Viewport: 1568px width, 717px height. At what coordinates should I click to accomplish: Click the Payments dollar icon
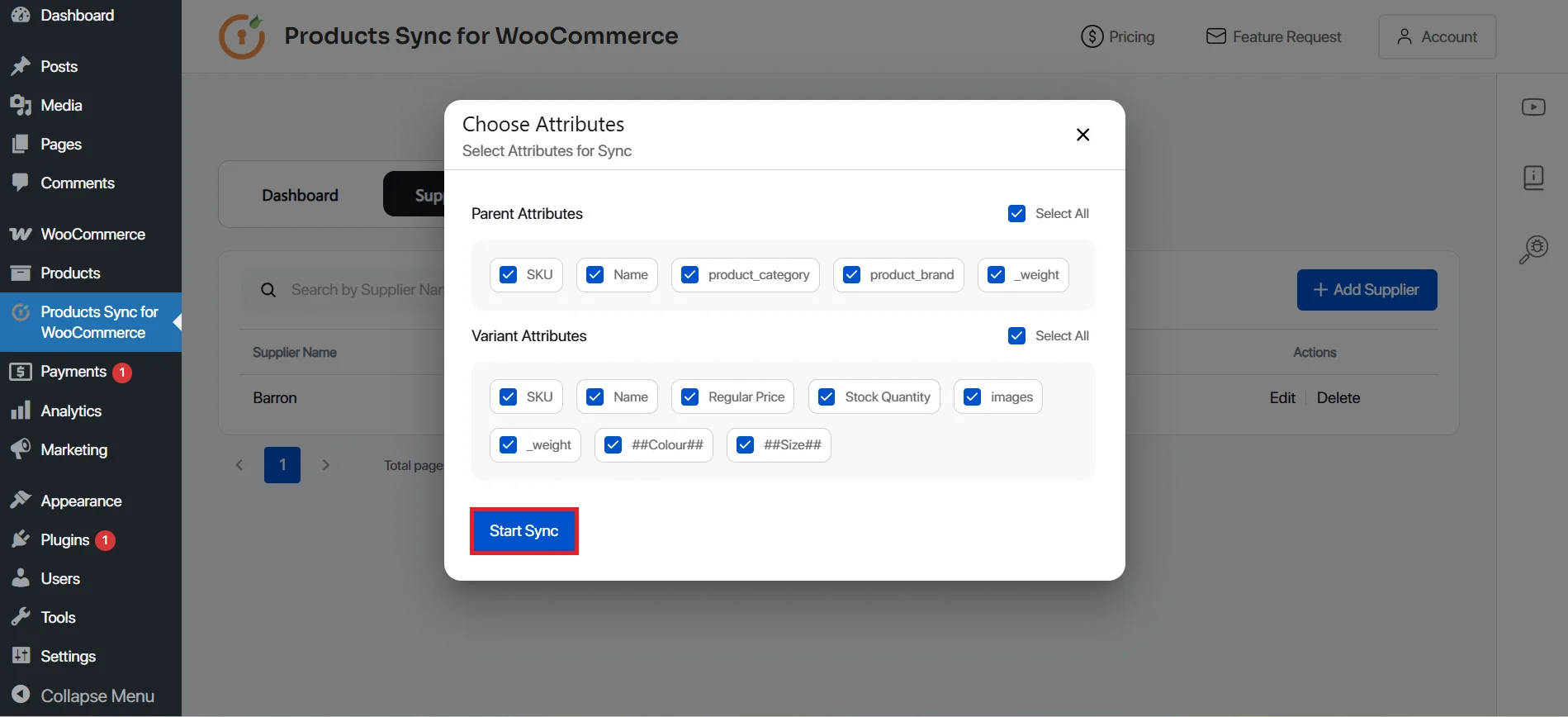click(21, 372)
